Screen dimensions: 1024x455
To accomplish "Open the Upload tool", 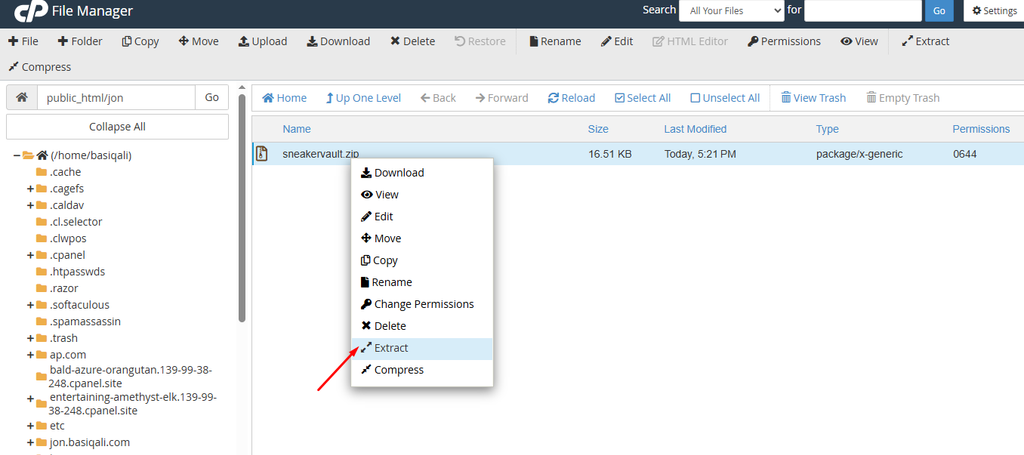I will [262, 41].
